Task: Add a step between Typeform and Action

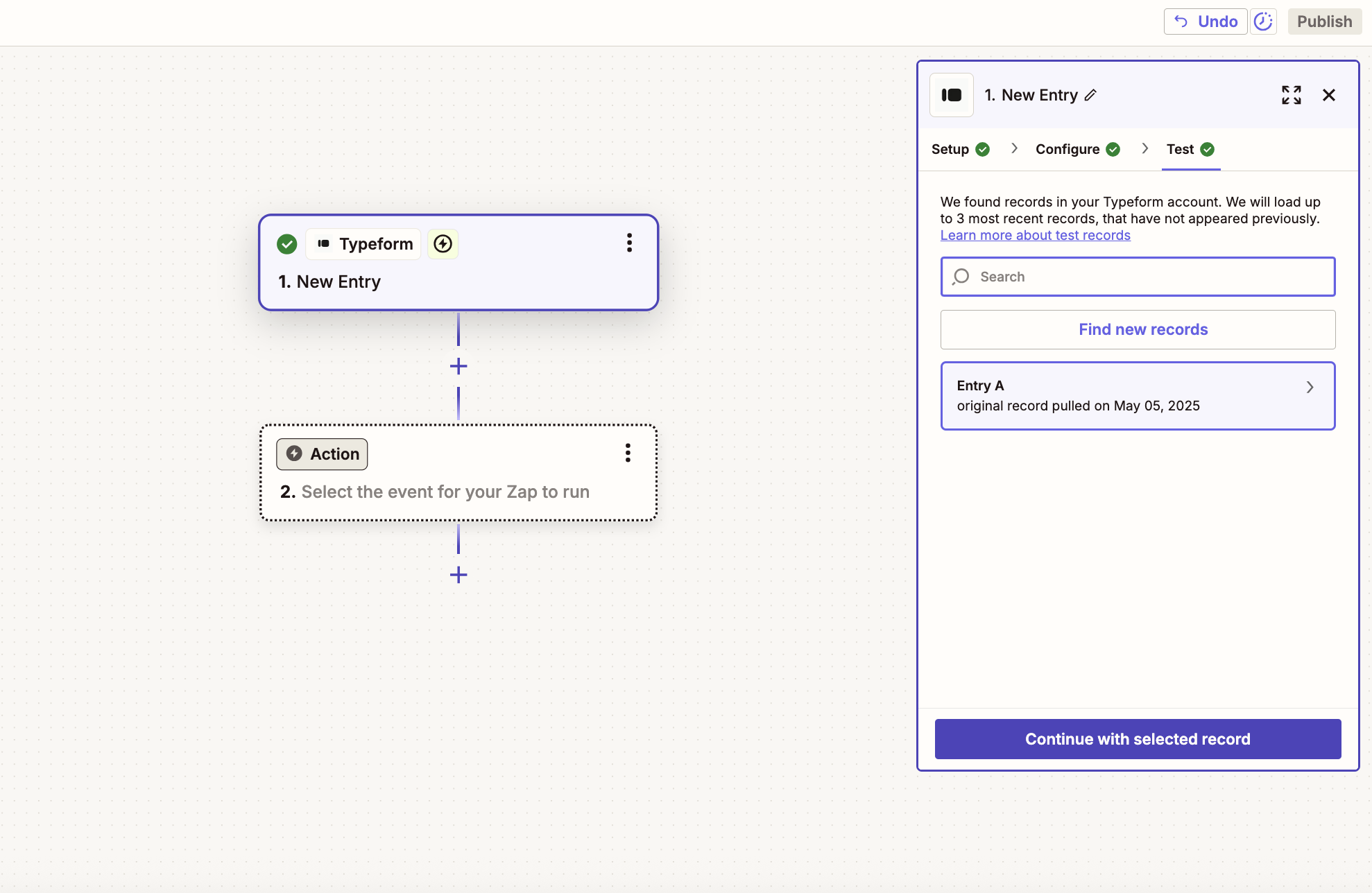Action: (x=458, y=366)
